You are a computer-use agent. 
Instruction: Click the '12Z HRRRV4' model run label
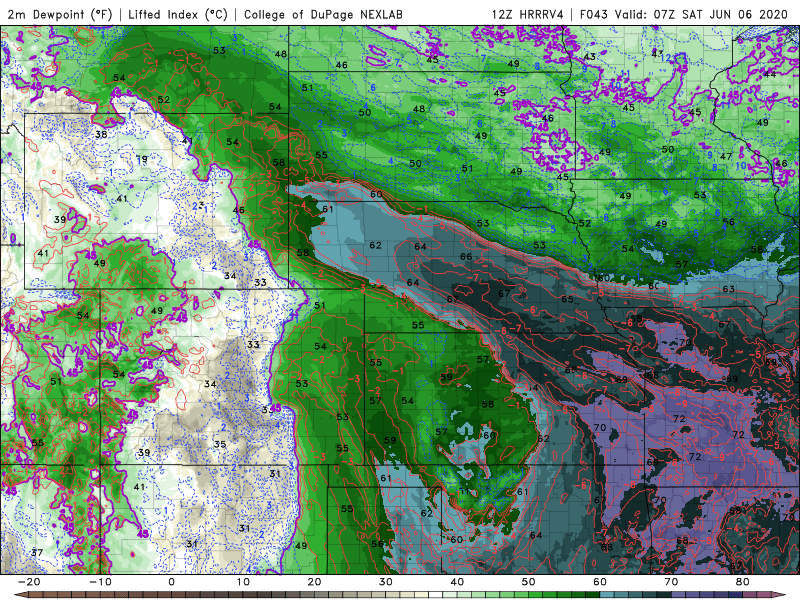527,14
